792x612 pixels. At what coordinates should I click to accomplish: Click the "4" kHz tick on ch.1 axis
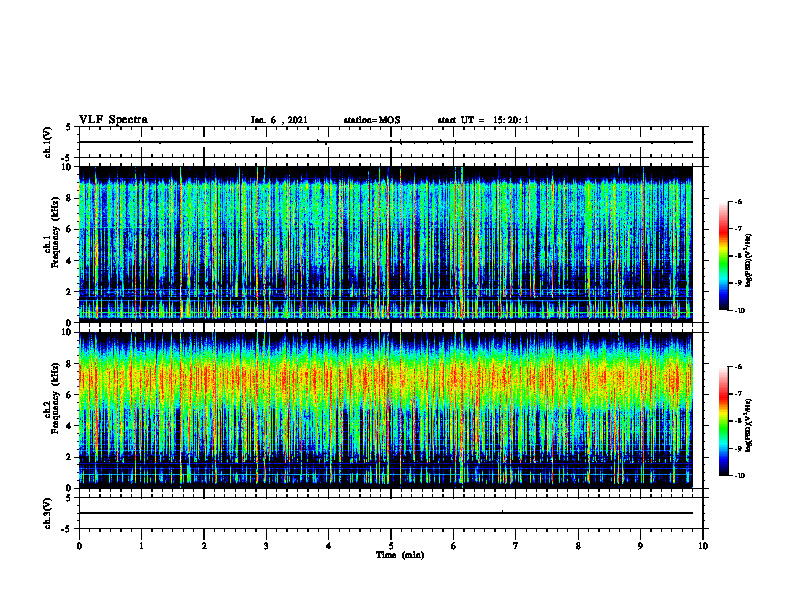coord(70,261)
